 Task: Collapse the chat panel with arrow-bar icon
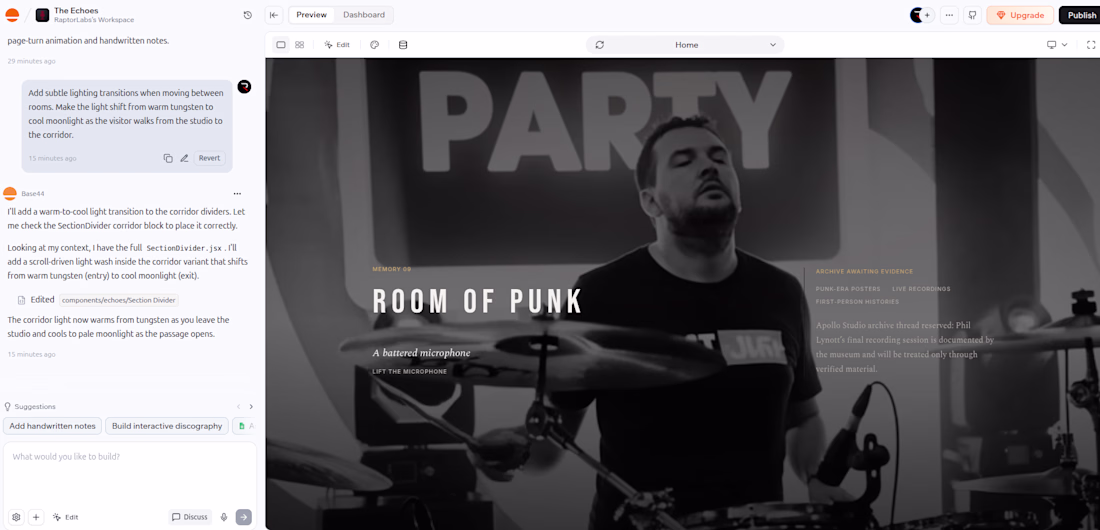click(x=274, y=15)
